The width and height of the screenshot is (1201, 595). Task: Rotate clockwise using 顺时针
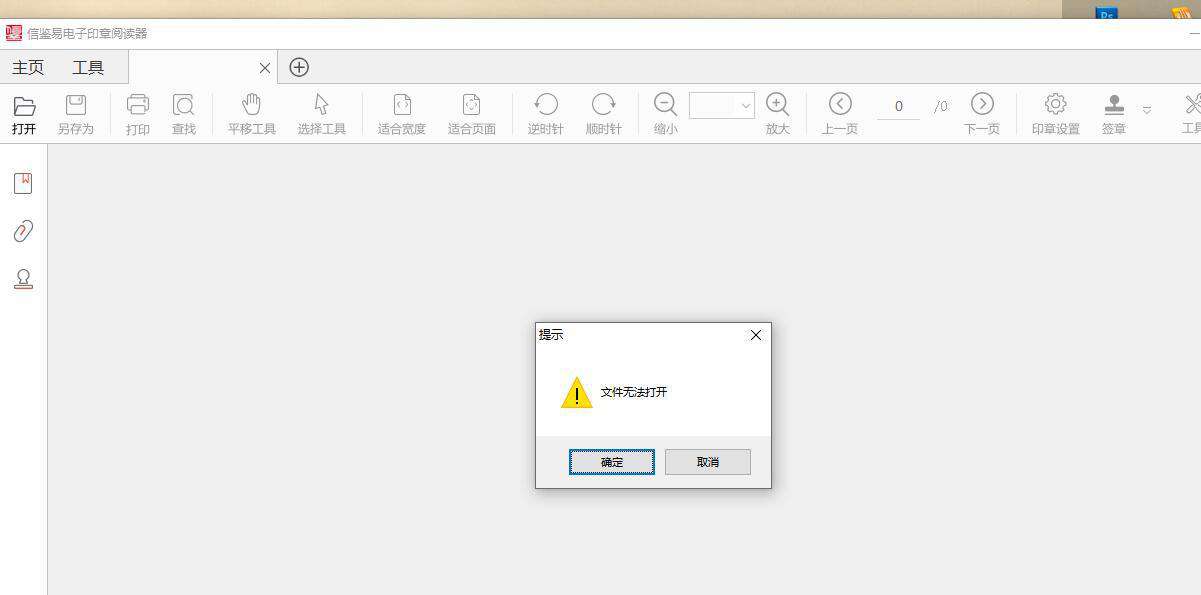pos(603,114)
